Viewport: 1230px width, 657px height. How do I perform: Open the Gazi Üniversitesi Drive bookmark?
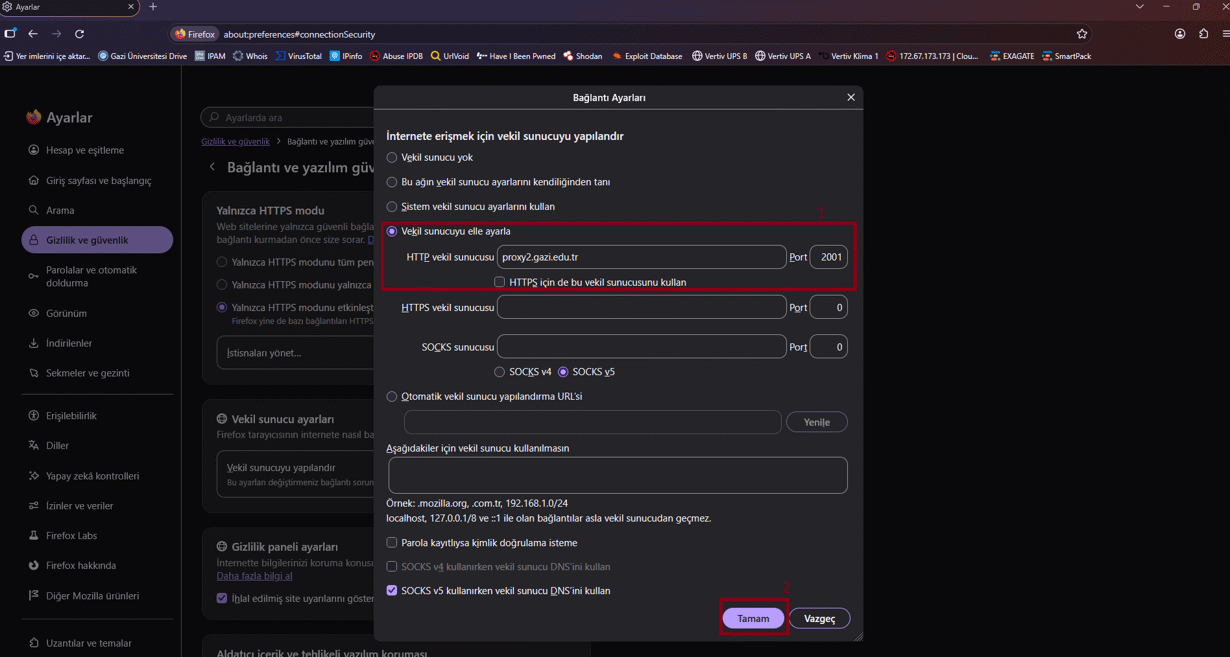click(x=142, y=56)
